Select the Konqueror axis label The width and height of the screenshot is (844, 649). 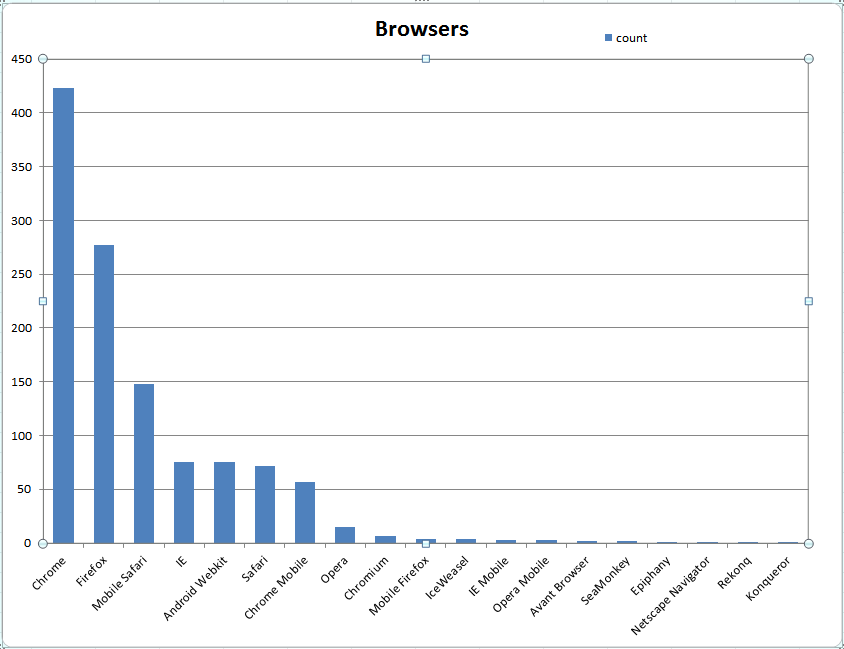(769, 579)
